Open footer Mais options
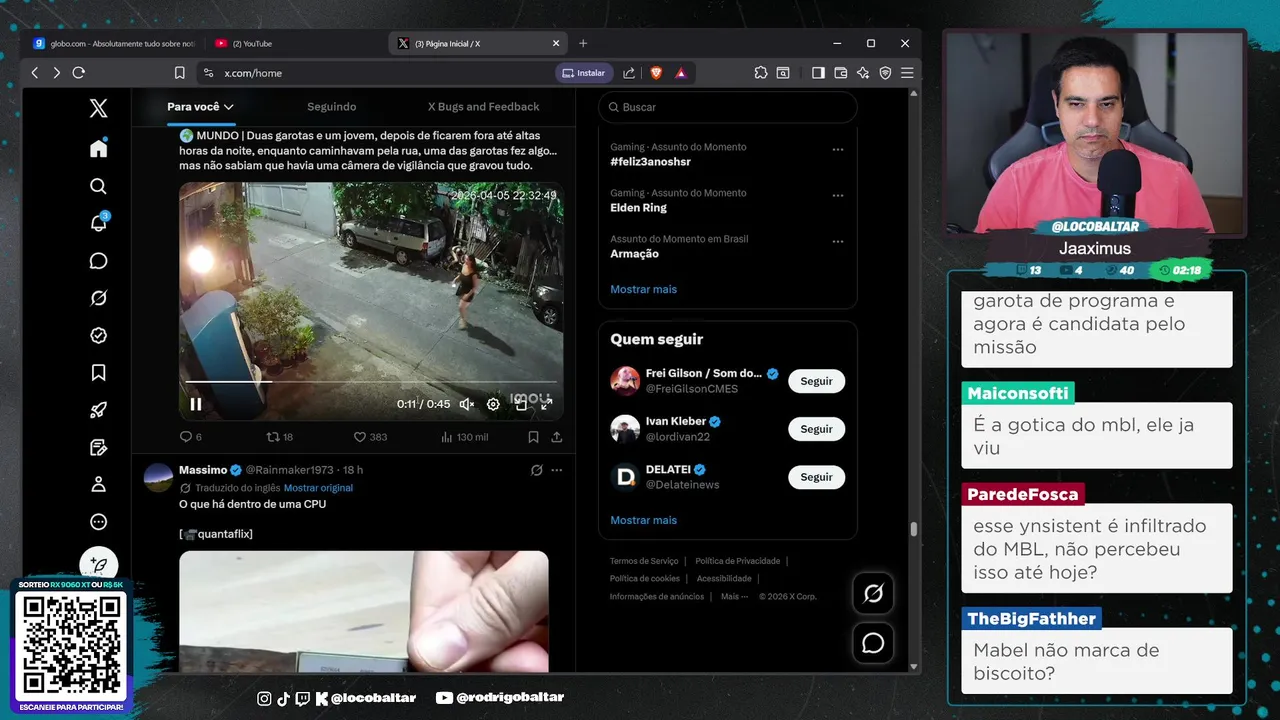1280x720 pixels. [x=734, y=596]
